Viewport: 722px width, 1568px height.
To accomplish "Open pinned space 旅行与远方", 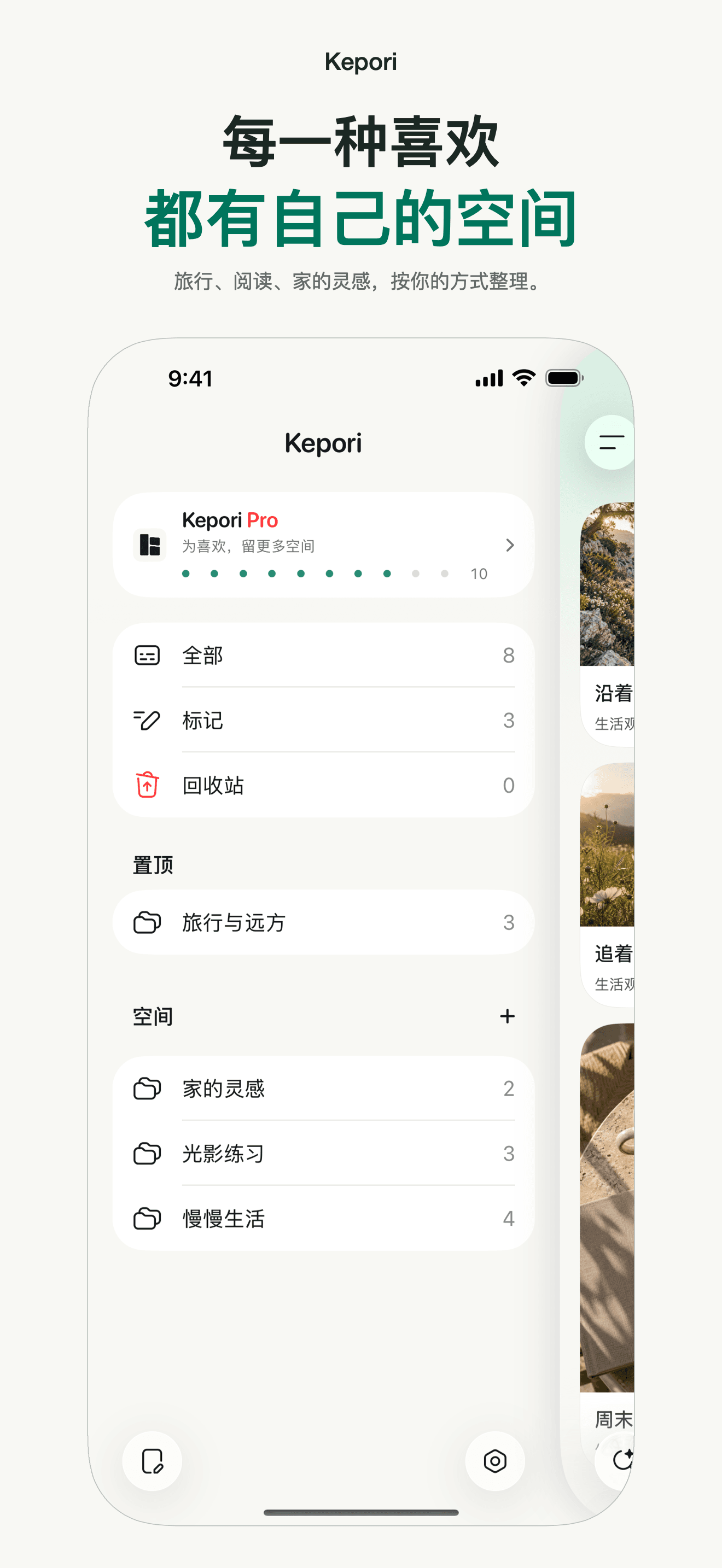I will pos(323,922).
